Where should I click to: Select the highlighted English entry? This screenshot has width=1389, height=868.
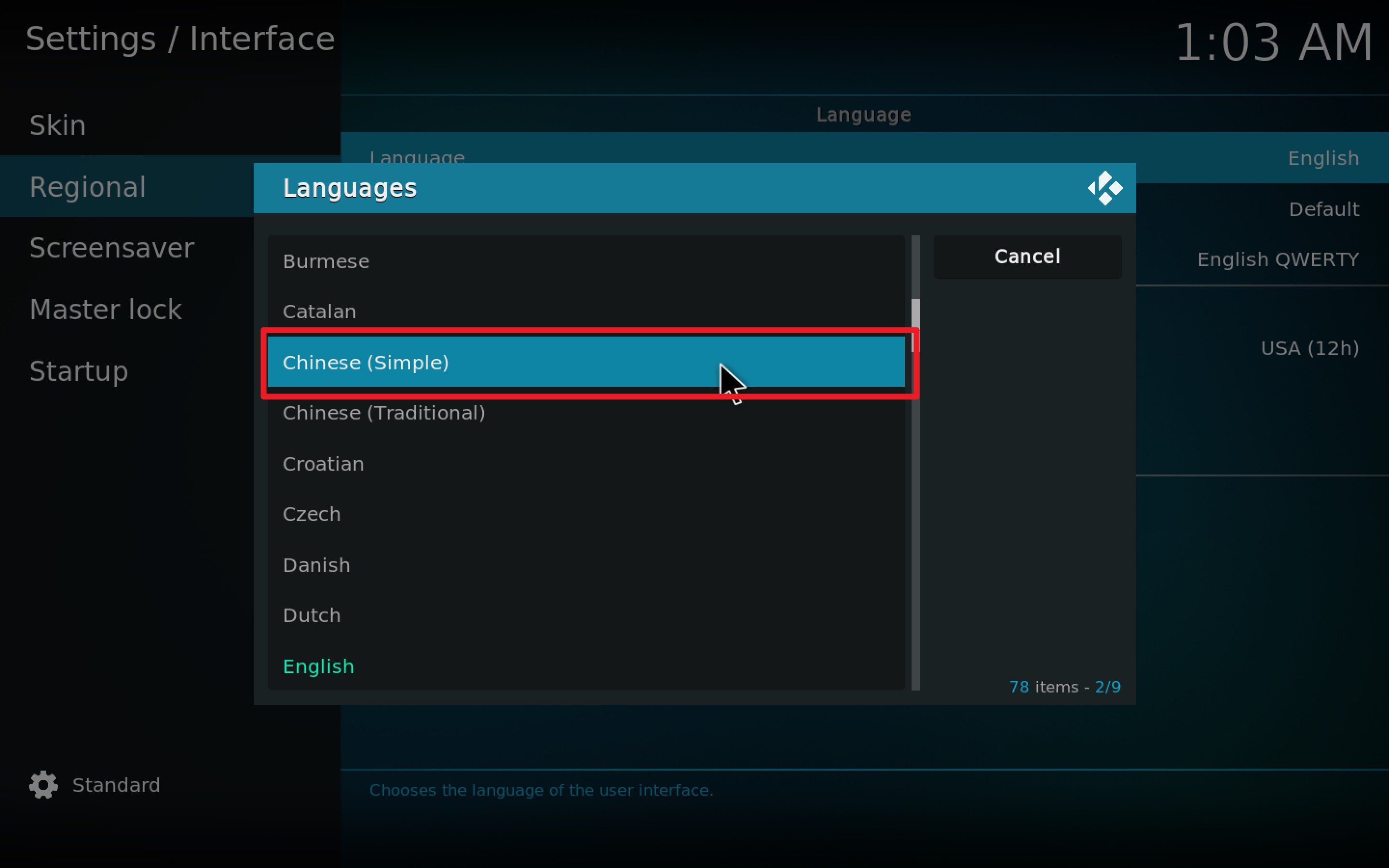click(318, 666)
